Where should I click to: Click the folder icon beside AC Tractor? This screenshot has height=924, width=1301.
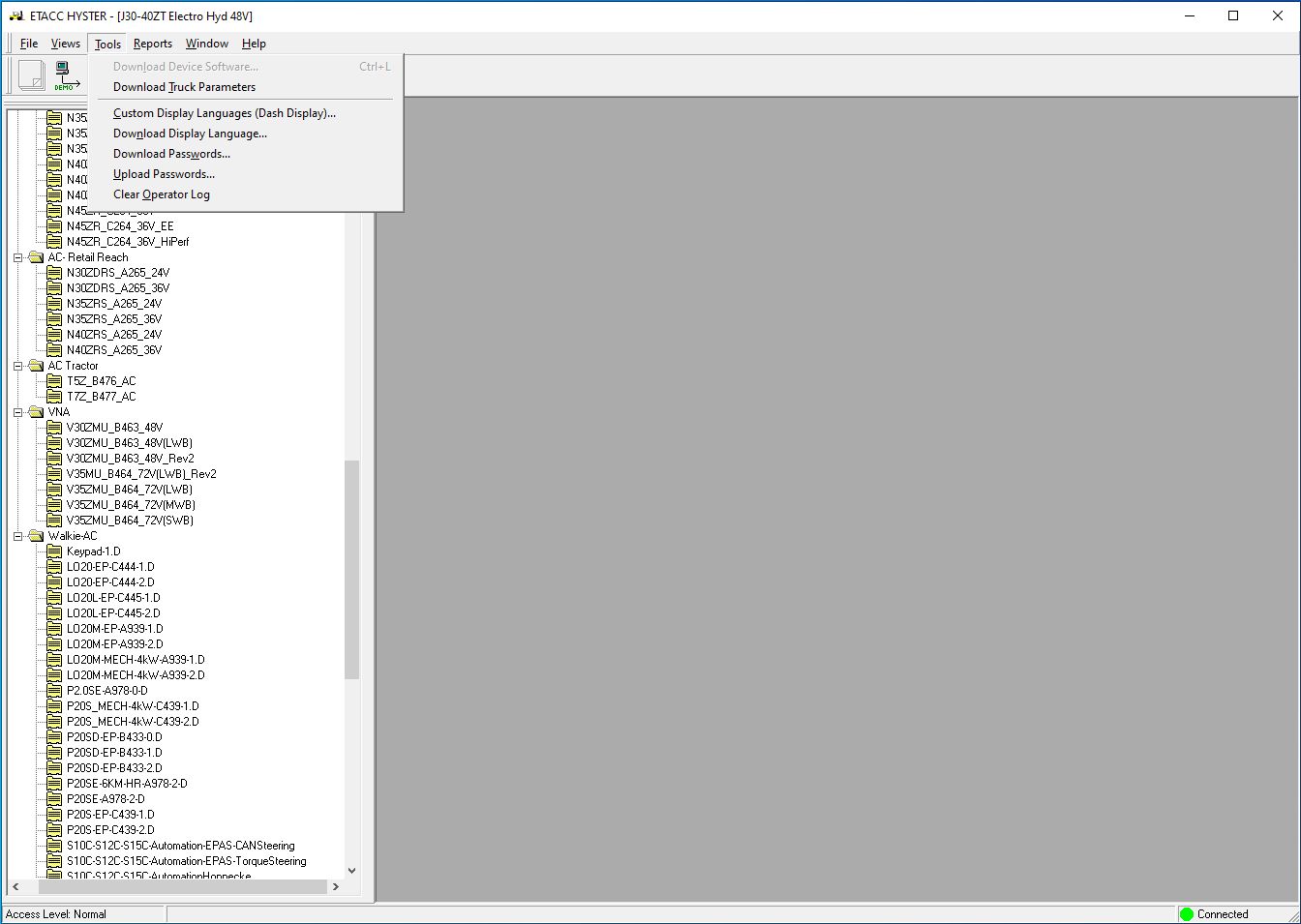click(37, 366)
